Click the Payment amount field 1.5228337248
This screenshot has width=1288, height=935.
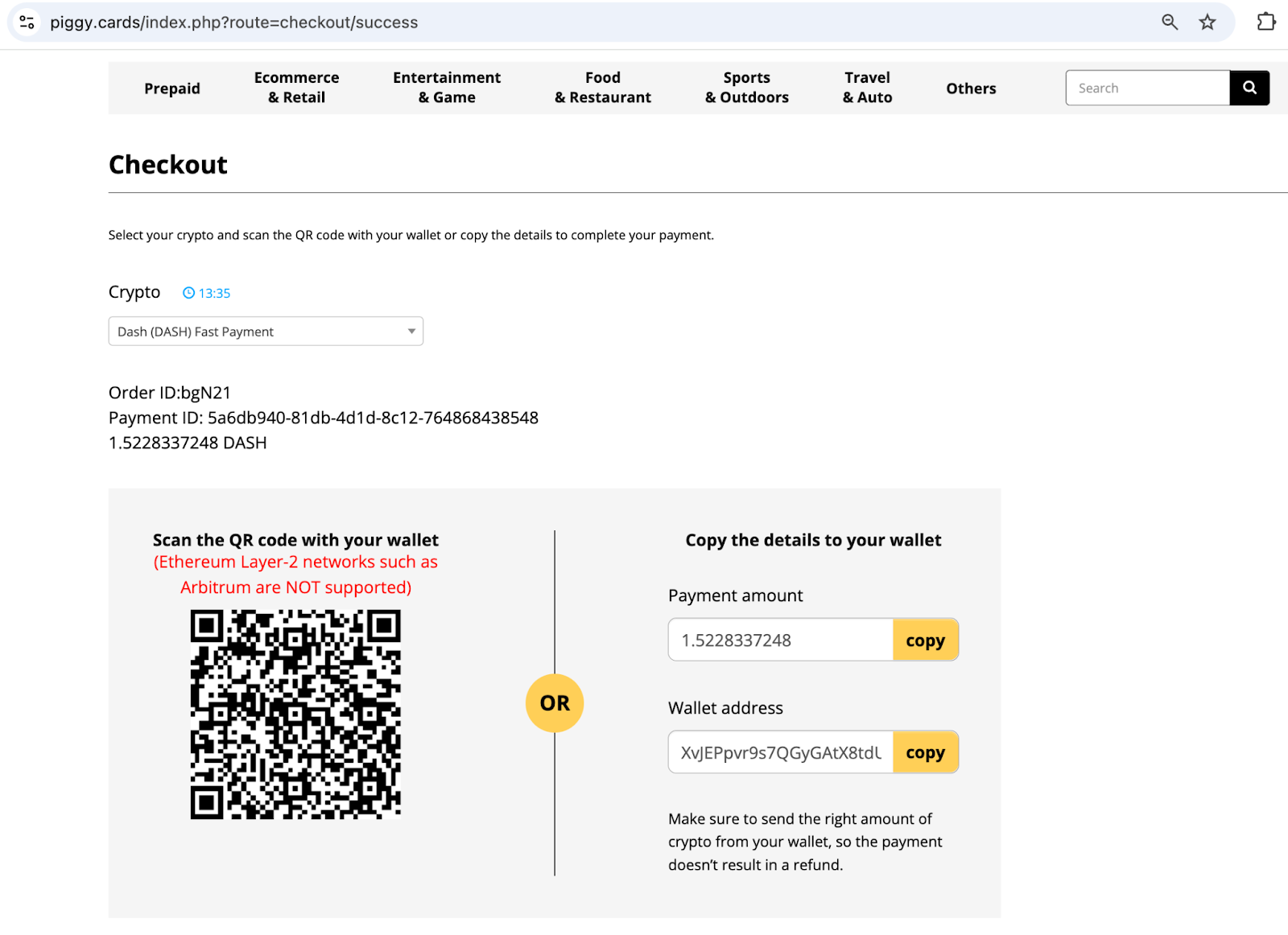pos(781,640)
